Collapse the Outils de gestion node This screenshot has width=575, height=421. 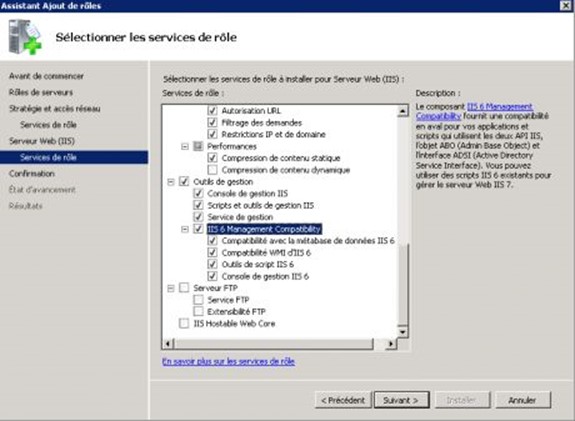coord(171,182)
